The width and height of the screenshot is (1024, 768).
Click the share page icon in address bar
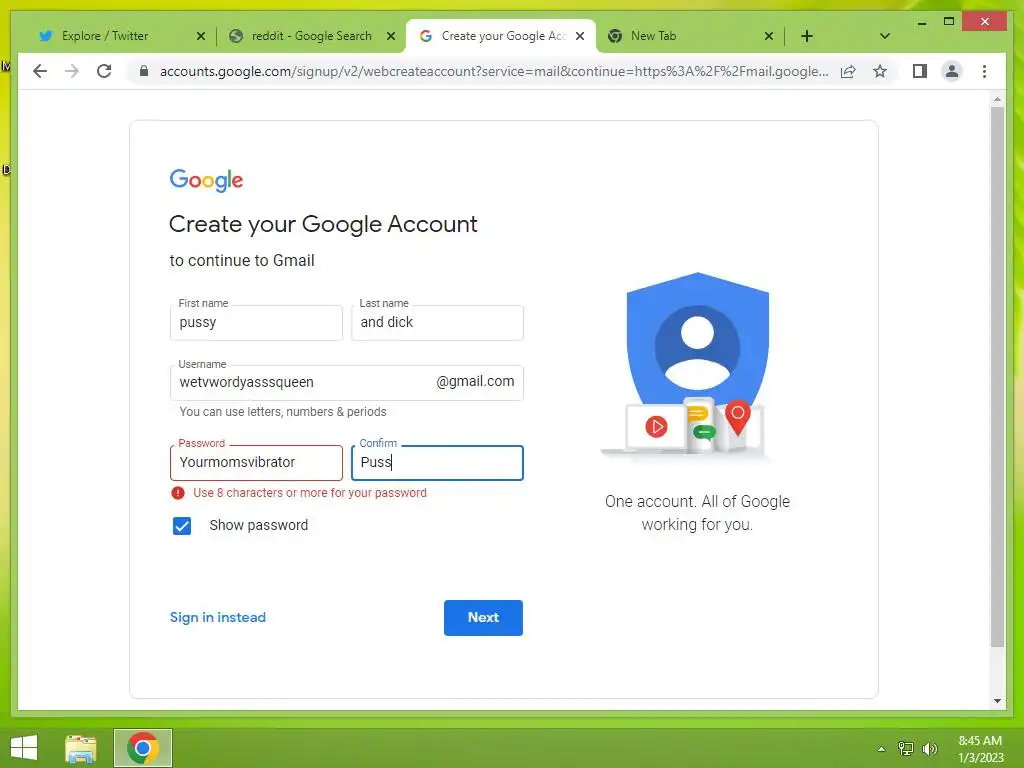click(848, 71)
